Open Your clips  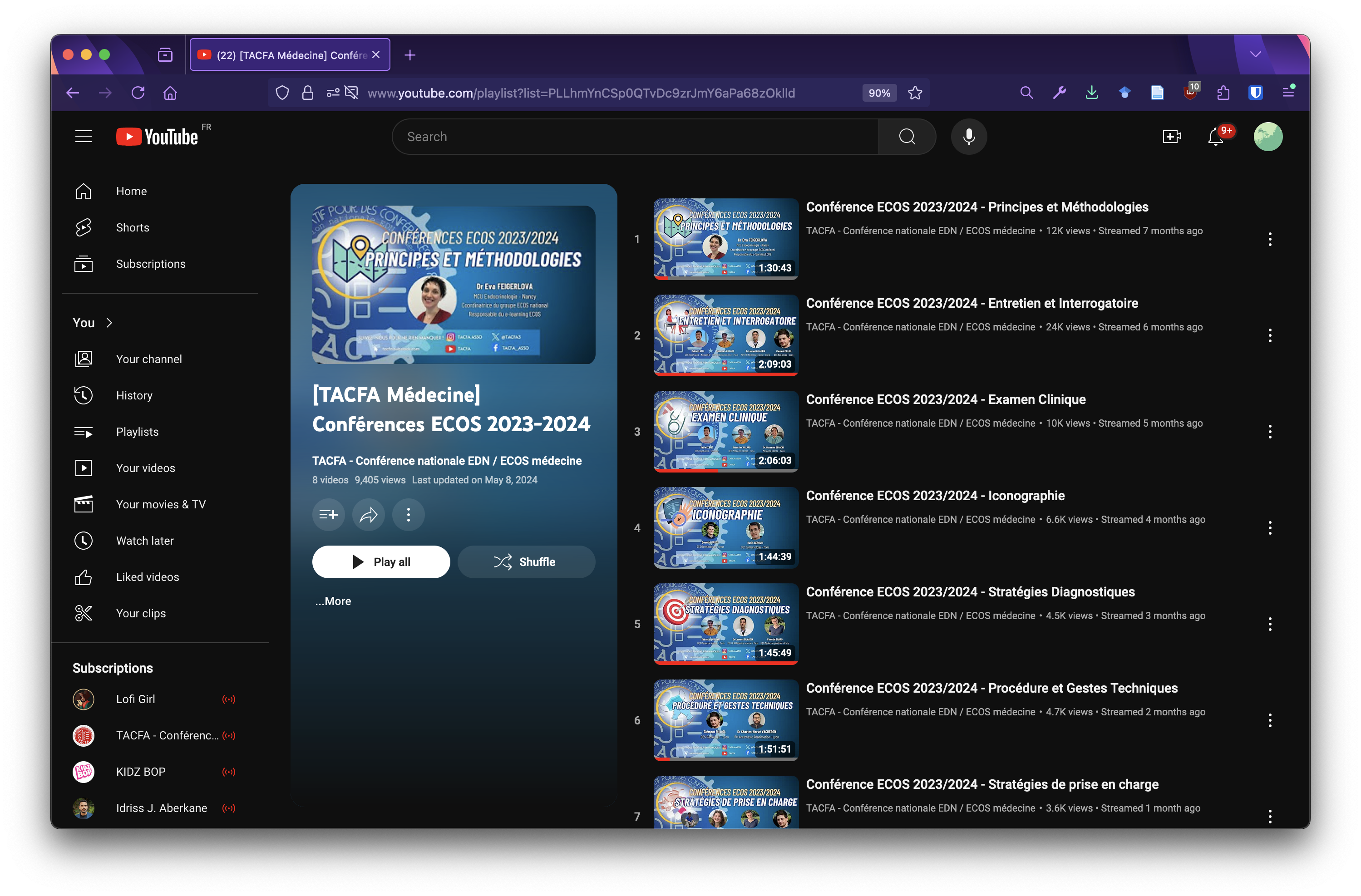tap(160, 613)
